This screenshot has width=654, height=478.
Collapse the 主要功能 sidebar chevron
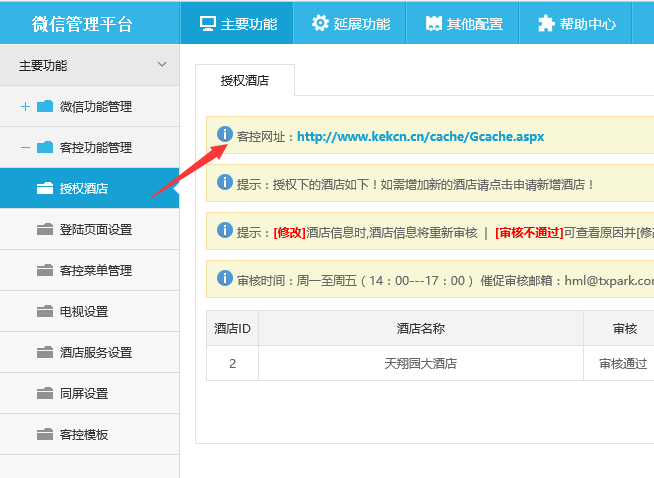(162, 65)
